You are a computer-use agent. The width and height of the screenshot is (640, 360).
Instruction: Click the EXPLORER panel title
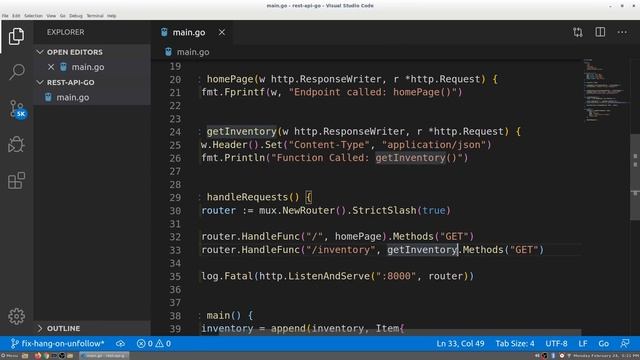point(65,32)
